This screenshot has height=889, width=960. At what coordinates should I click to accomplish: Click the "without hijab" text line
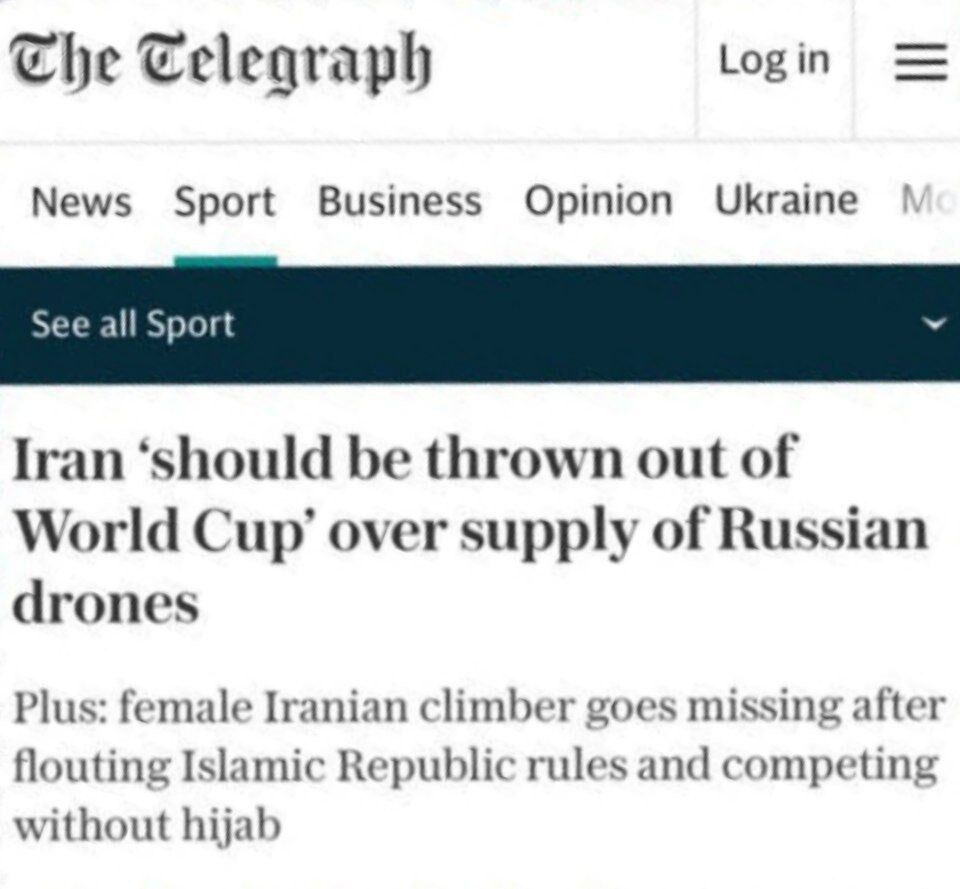point(147,826)
